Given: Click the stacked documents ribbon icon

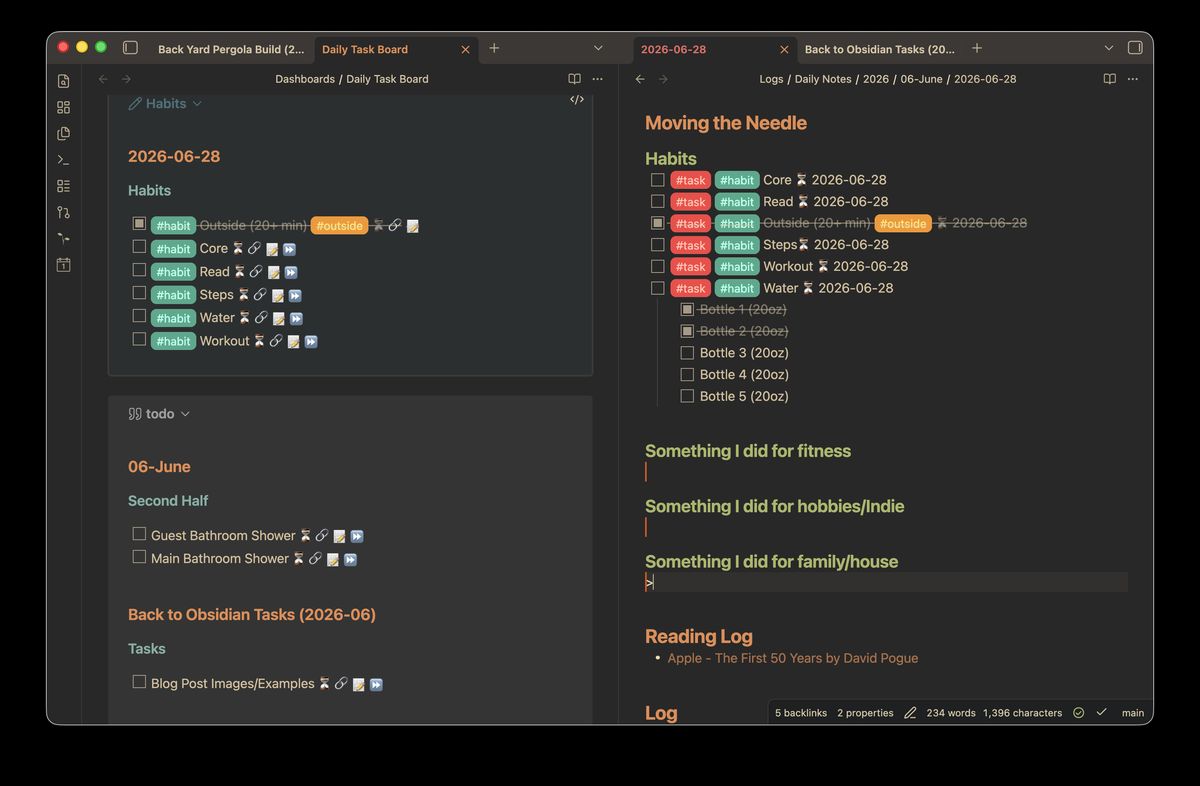Looking at the screenshot, I should pos(63,133).
